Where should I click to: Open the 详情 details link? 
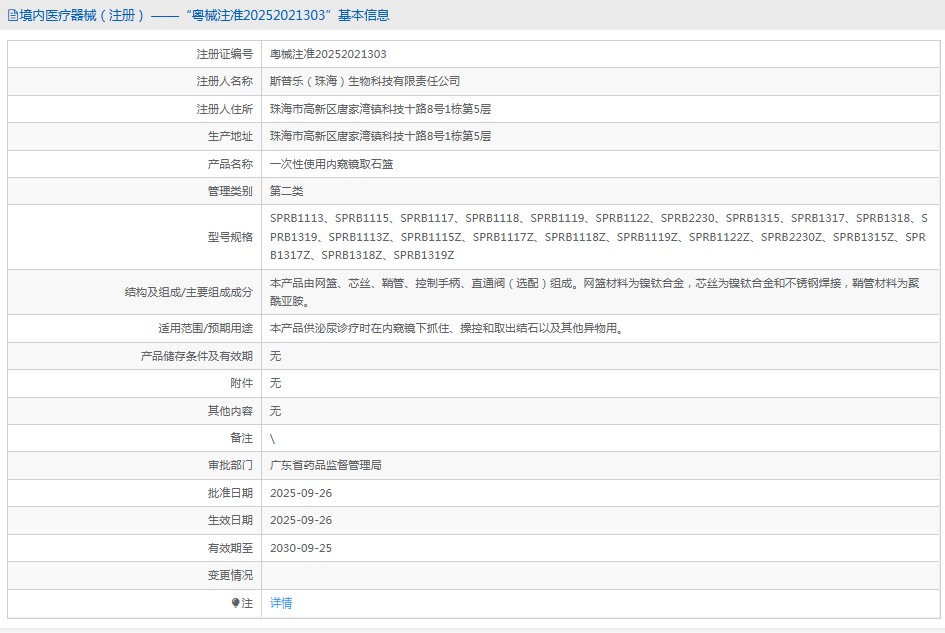pos(279,602)
